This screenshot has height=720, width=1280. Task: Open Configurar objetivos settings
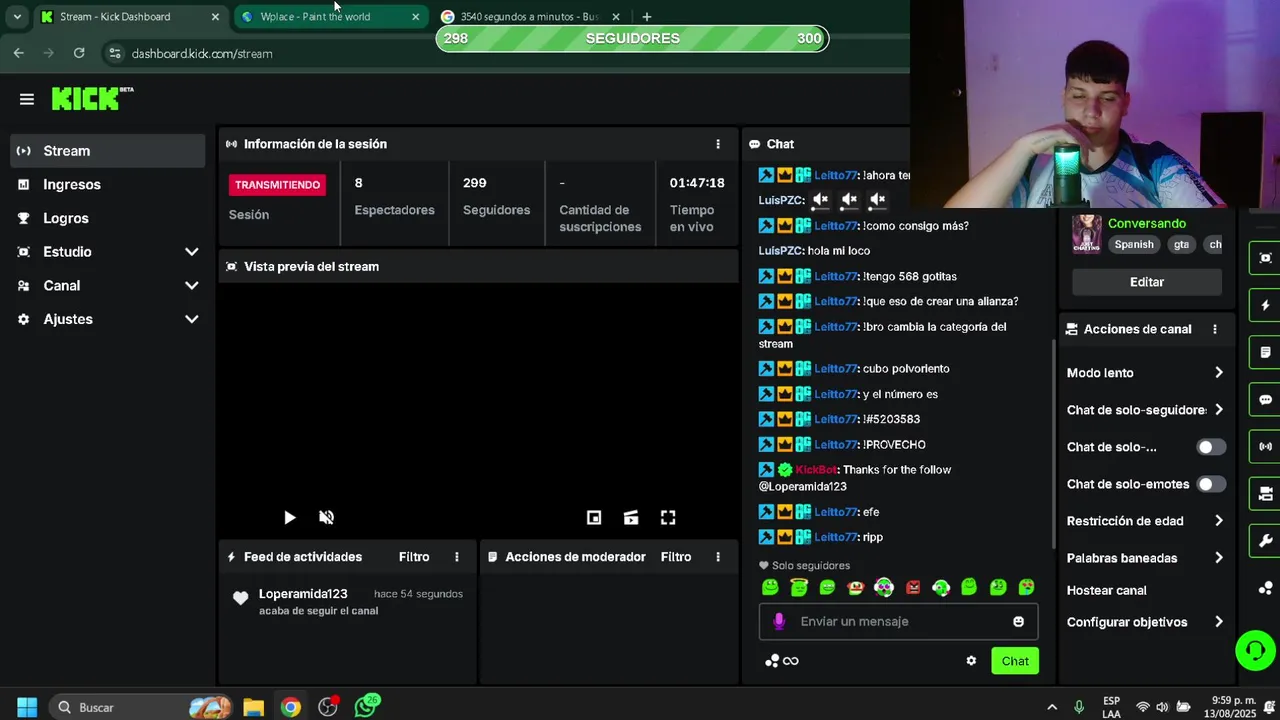coord(1145,622)
